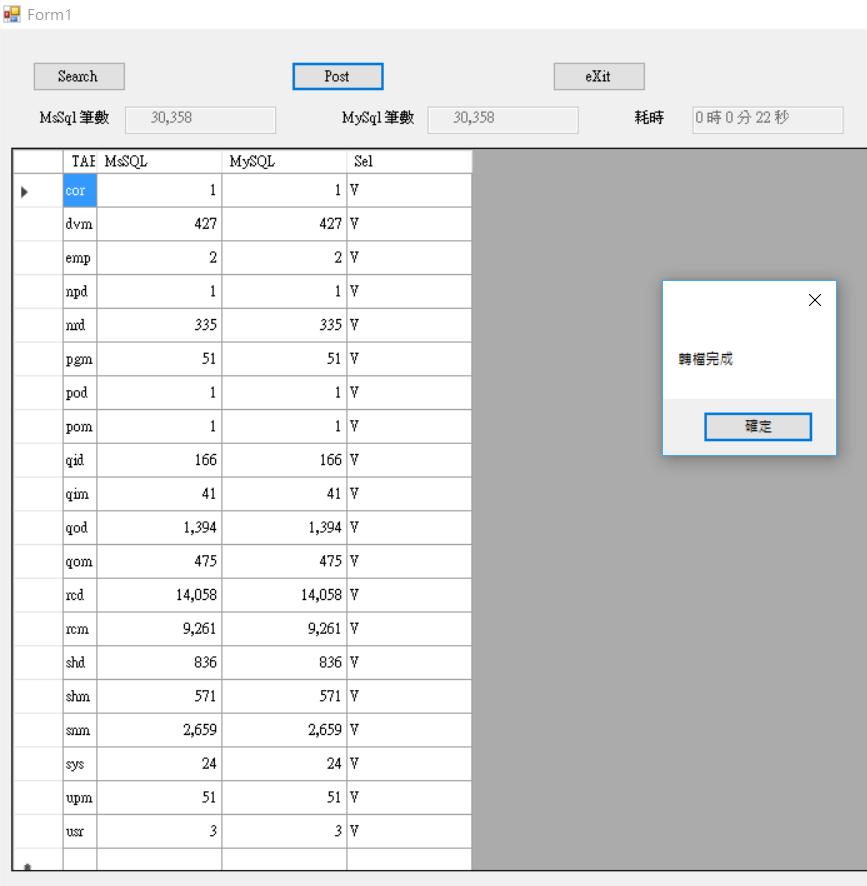
Task: Click MySQL value 2,659 in snm row
Action: 284,730
